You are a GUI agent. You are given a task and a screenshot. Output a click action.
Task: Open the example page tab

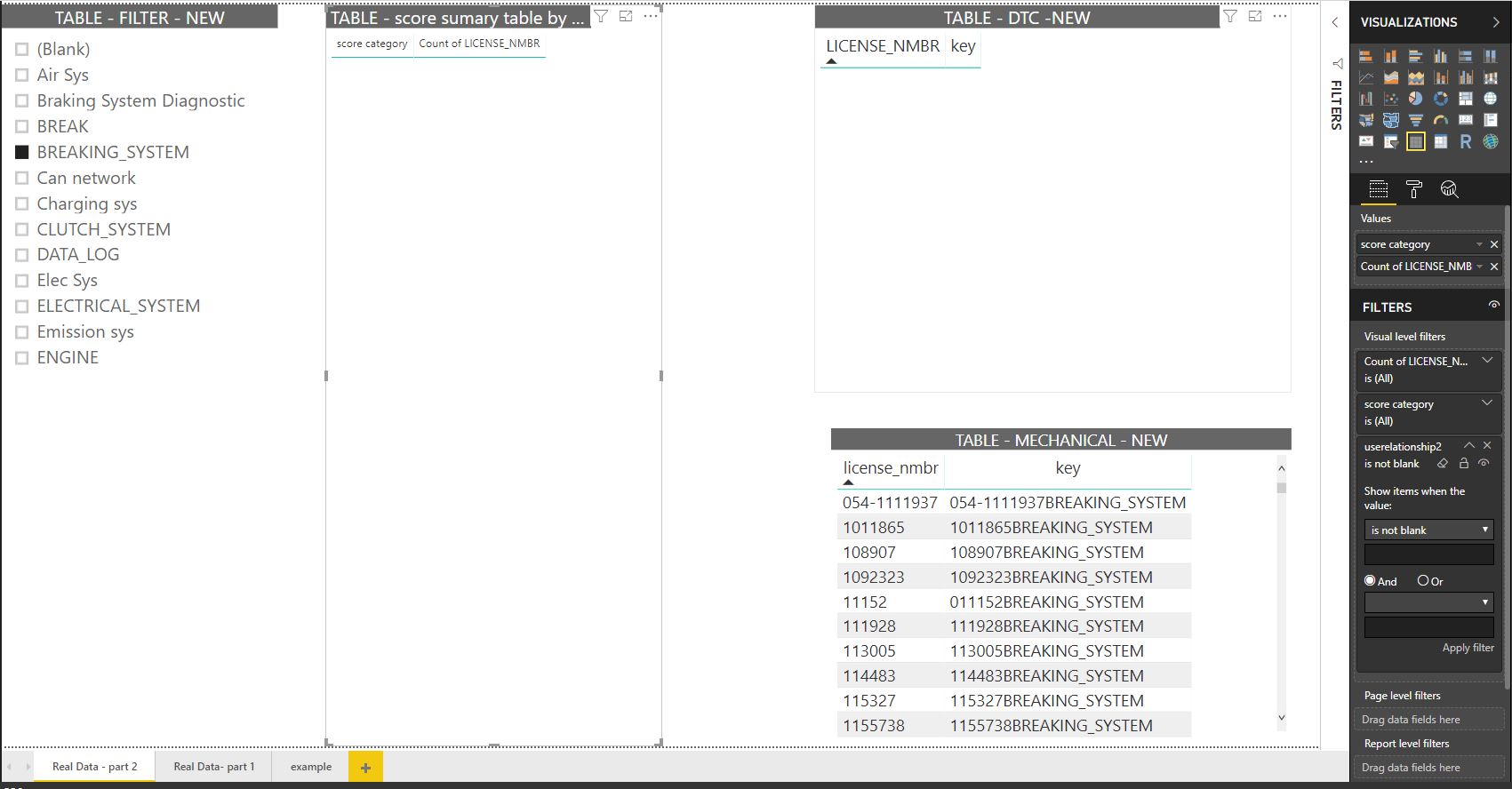311,766
